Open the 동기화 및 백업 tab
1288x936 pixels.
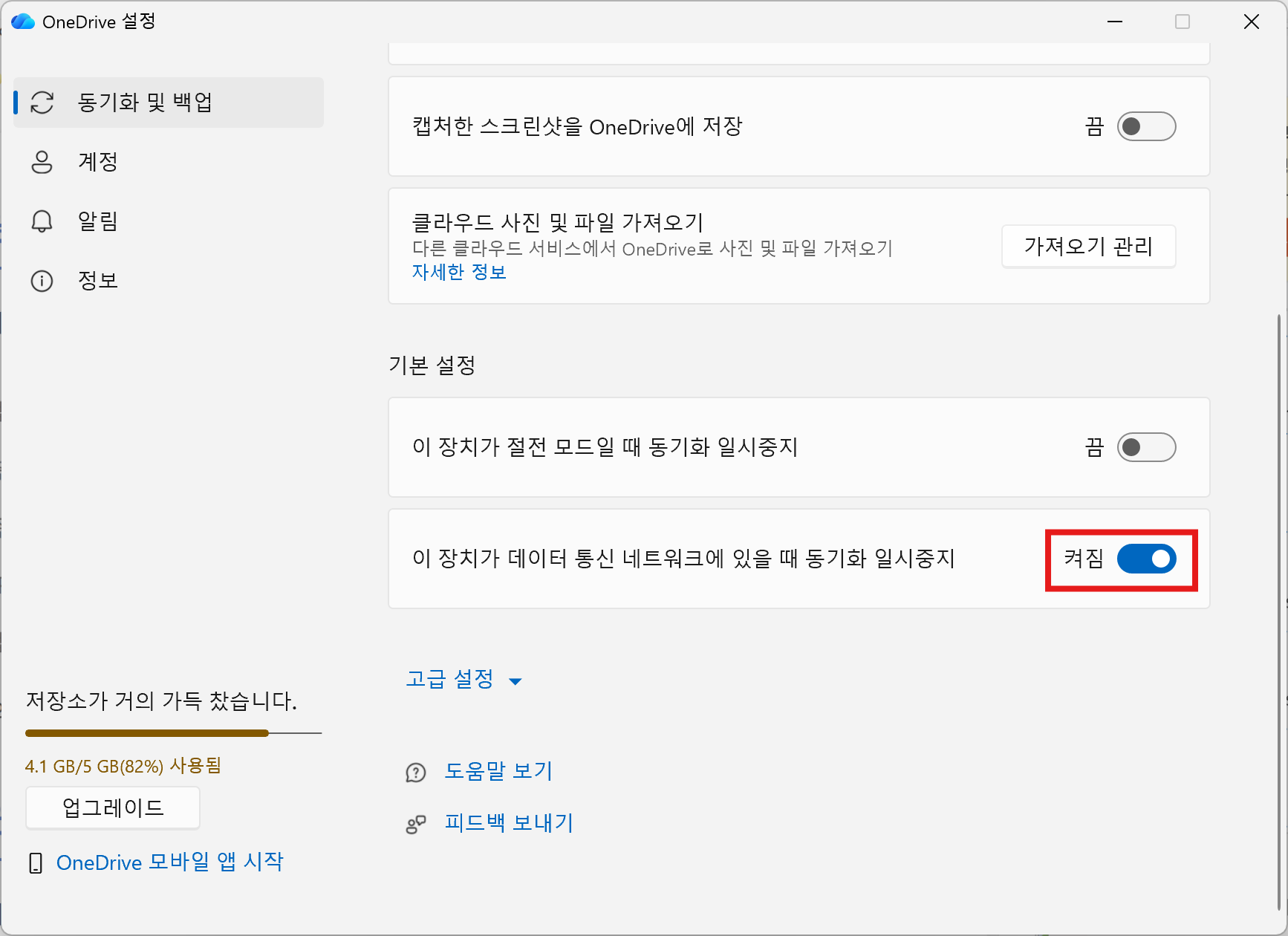tap(169, 103)
